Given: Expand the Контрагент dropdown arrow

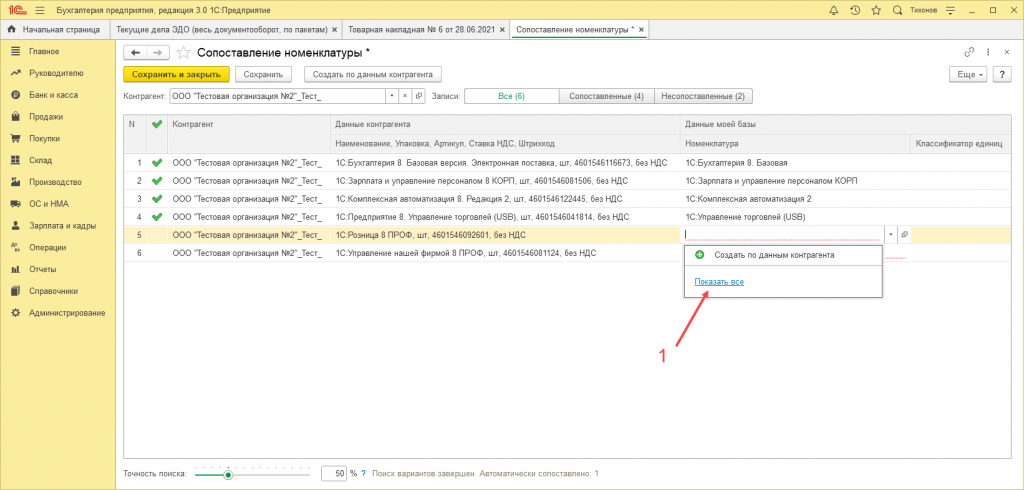Looking at the screenshot, I should click(391, 96).
